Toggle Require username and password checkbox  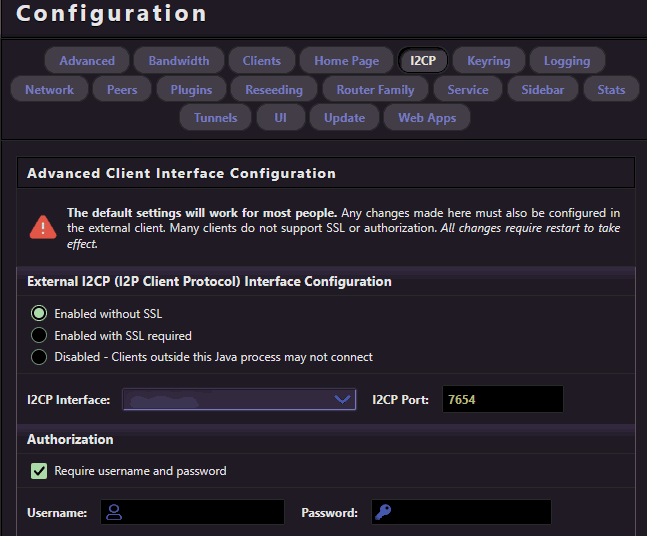pos(39,471)
